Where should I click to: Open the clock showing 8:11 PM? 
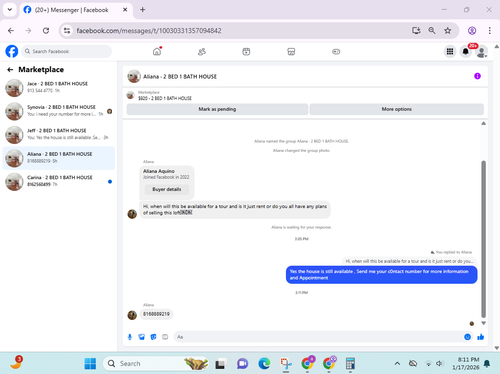click(466, 363)
